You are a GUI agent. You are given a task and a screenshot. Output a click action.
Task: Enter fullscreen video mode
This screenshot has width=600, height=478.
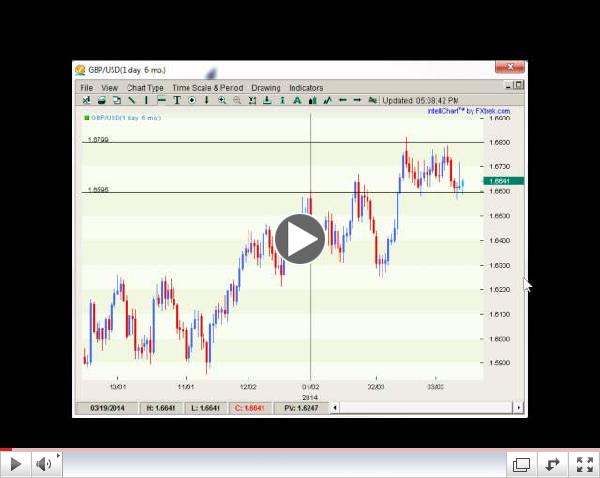pos(585,465)
